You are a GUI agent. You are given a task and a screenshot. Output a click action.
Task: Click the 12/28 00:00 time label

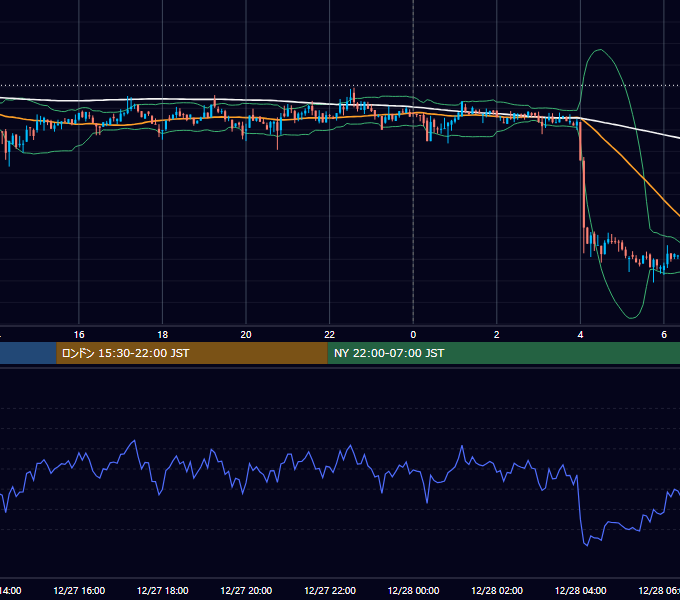[413, 591]
